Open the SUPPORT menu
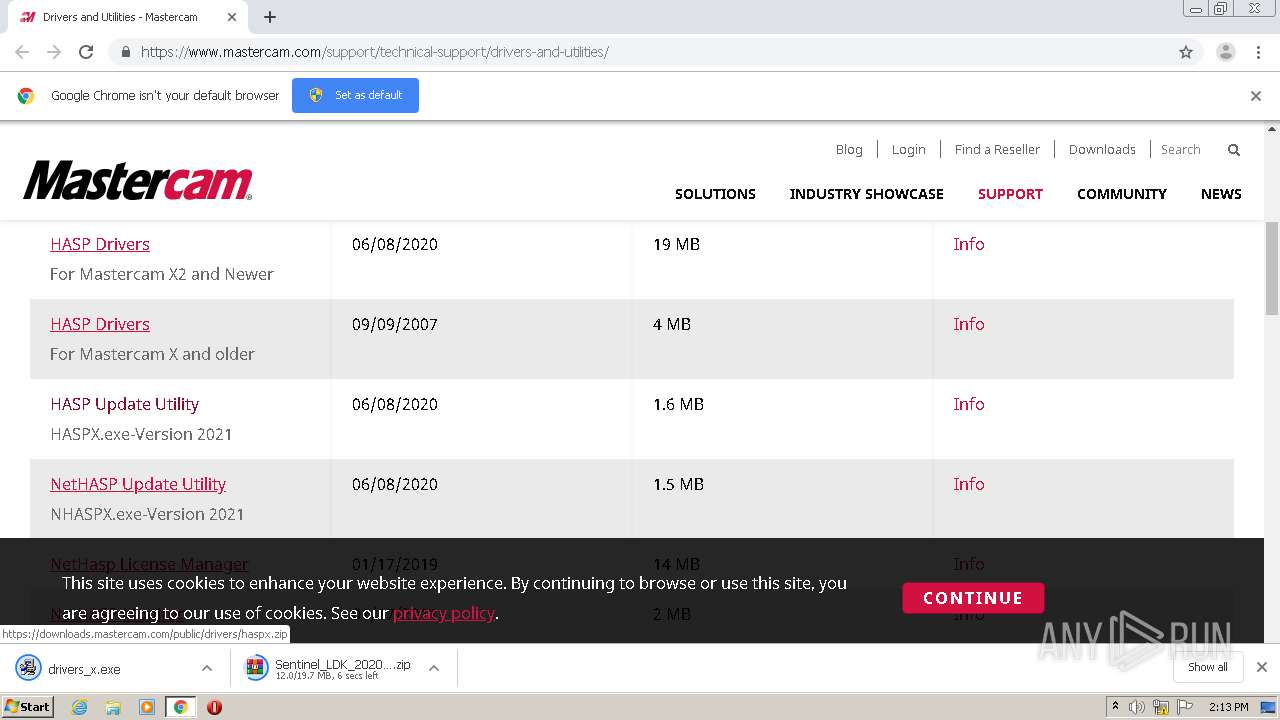This screenshot has width=1280, height=720. [x=1010, y=194]
